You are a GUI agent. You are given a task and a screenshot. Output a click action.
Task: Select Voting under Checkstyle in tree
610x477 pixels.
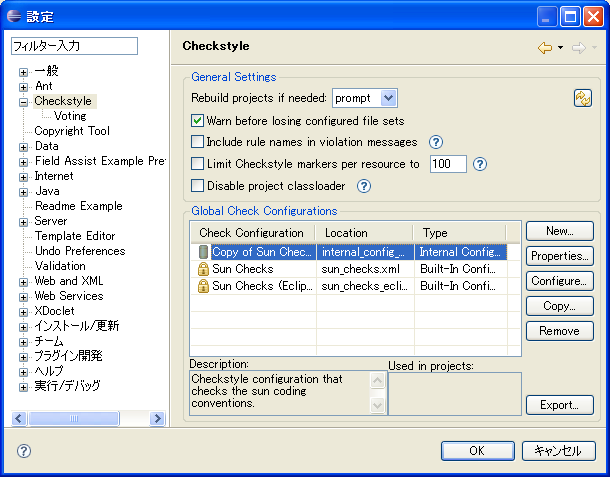(70, 116)
